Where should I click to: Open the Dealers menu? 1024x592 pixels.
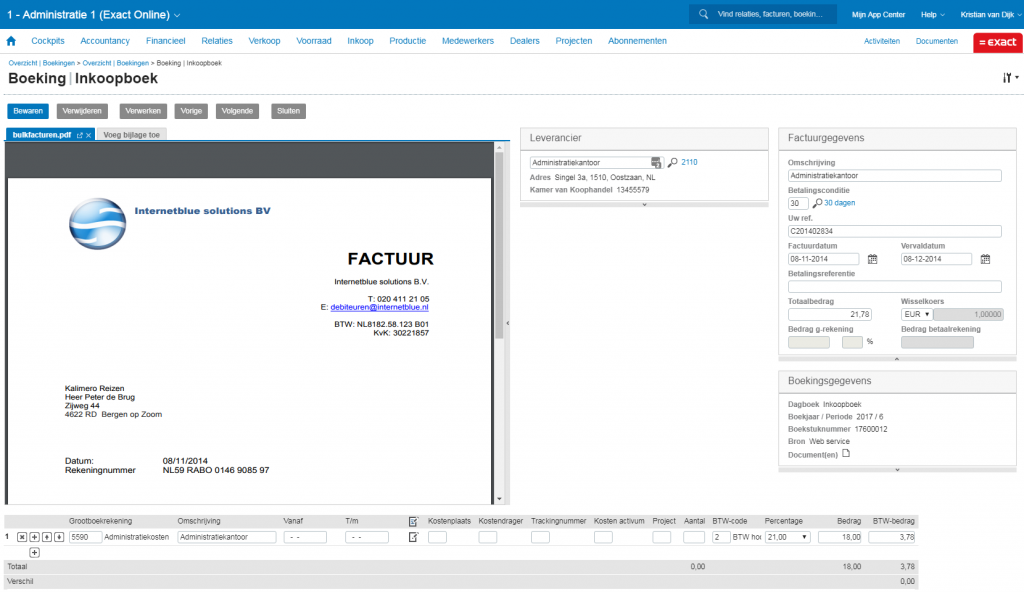pos(524,41)
